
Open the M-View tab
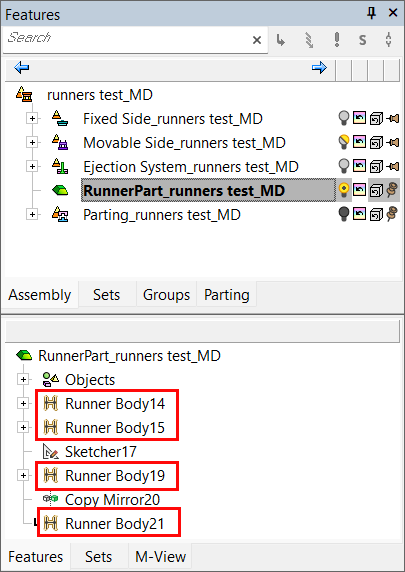point(161,557)
